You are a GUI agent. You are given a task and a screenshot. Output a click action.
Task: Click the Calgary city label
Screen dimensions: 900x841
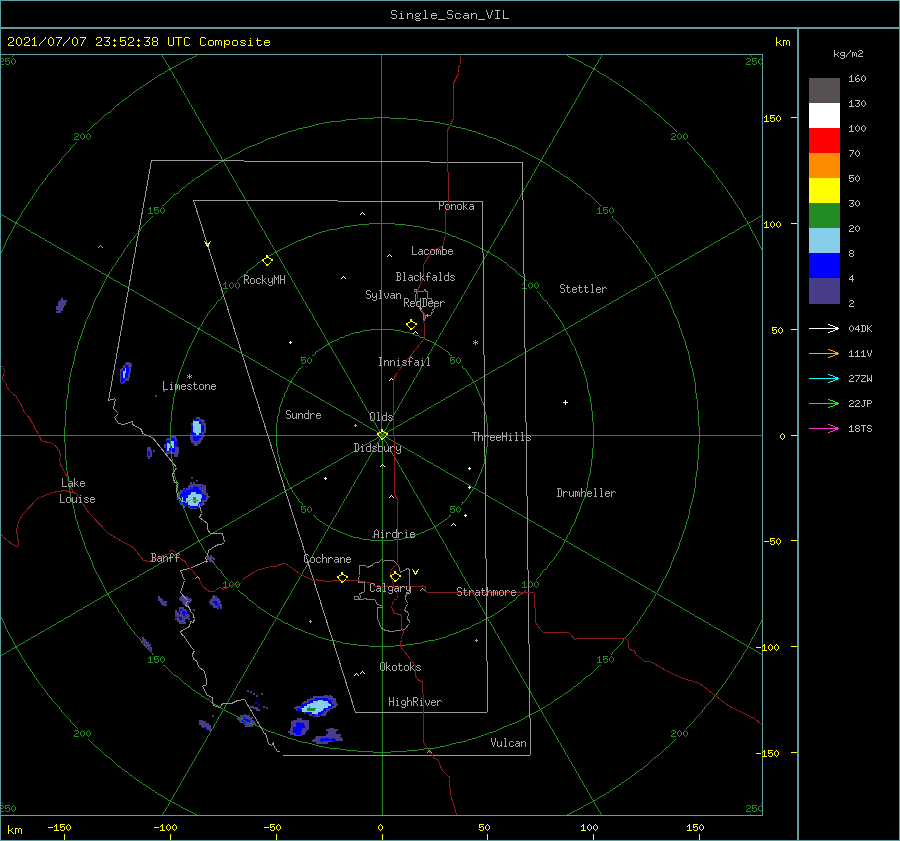coord(390,588)
